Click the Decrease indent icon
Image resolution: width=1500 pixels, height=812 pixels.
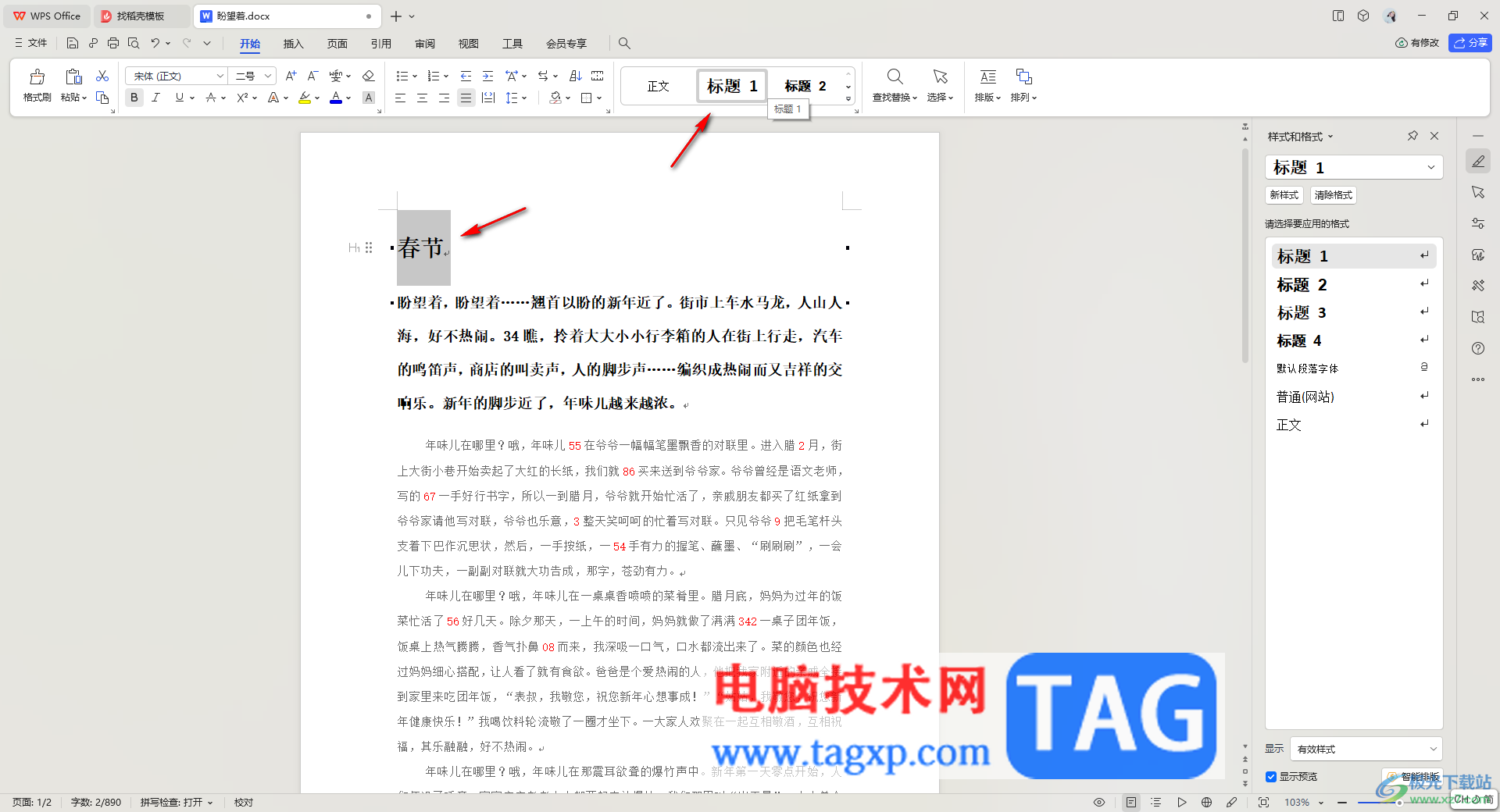coord(466,76)
